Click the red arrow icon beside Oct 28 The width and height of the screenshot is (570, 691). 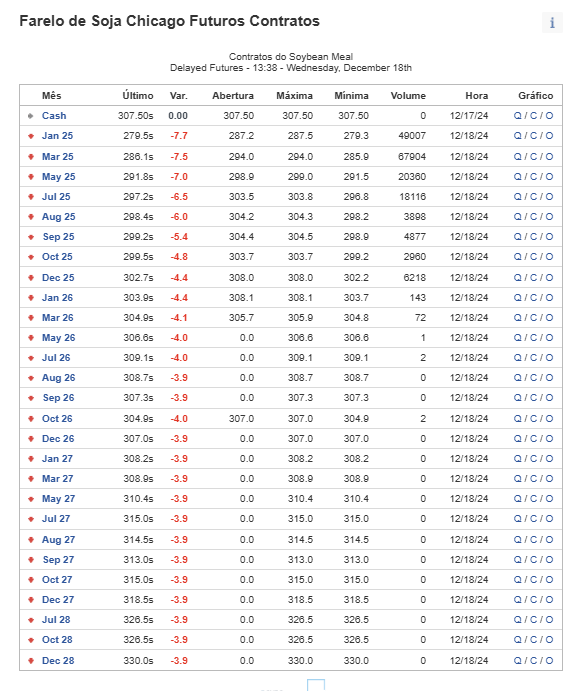[x=31, y=640]
